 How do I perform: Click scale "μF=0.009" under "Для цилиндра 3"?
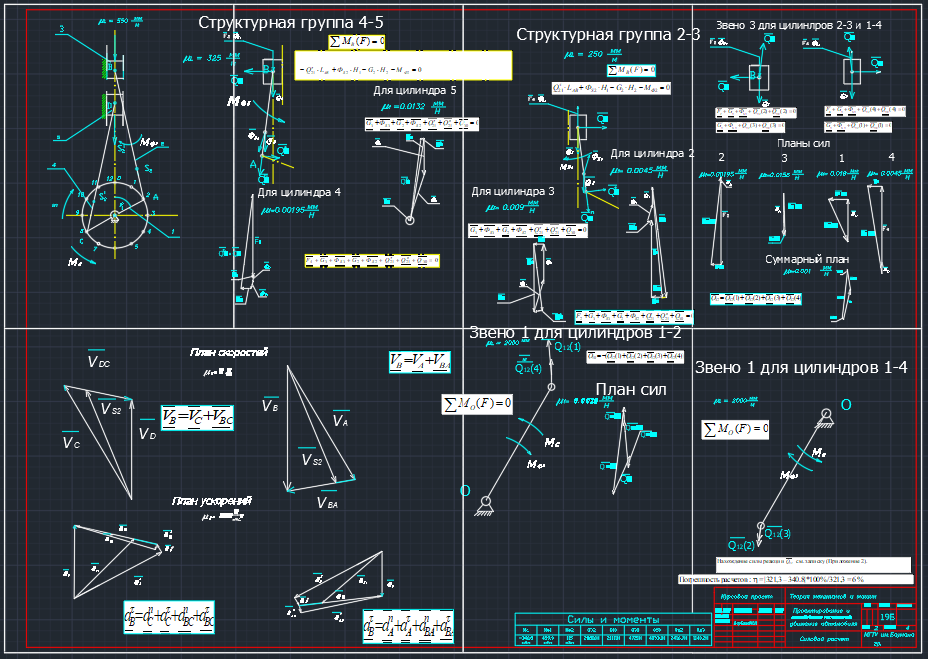coord(512,208)
